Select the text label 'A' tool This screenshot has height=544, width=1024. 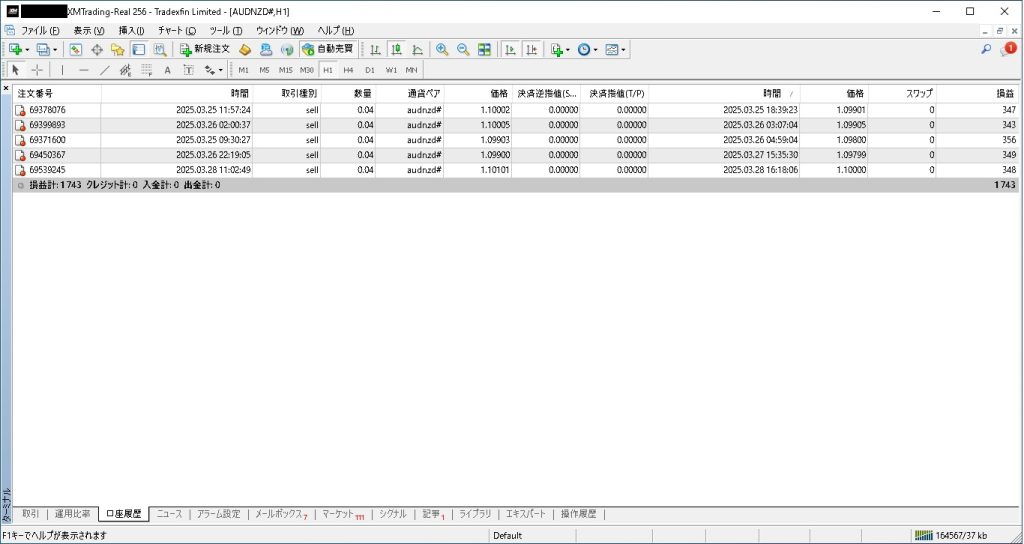(167, 70)
